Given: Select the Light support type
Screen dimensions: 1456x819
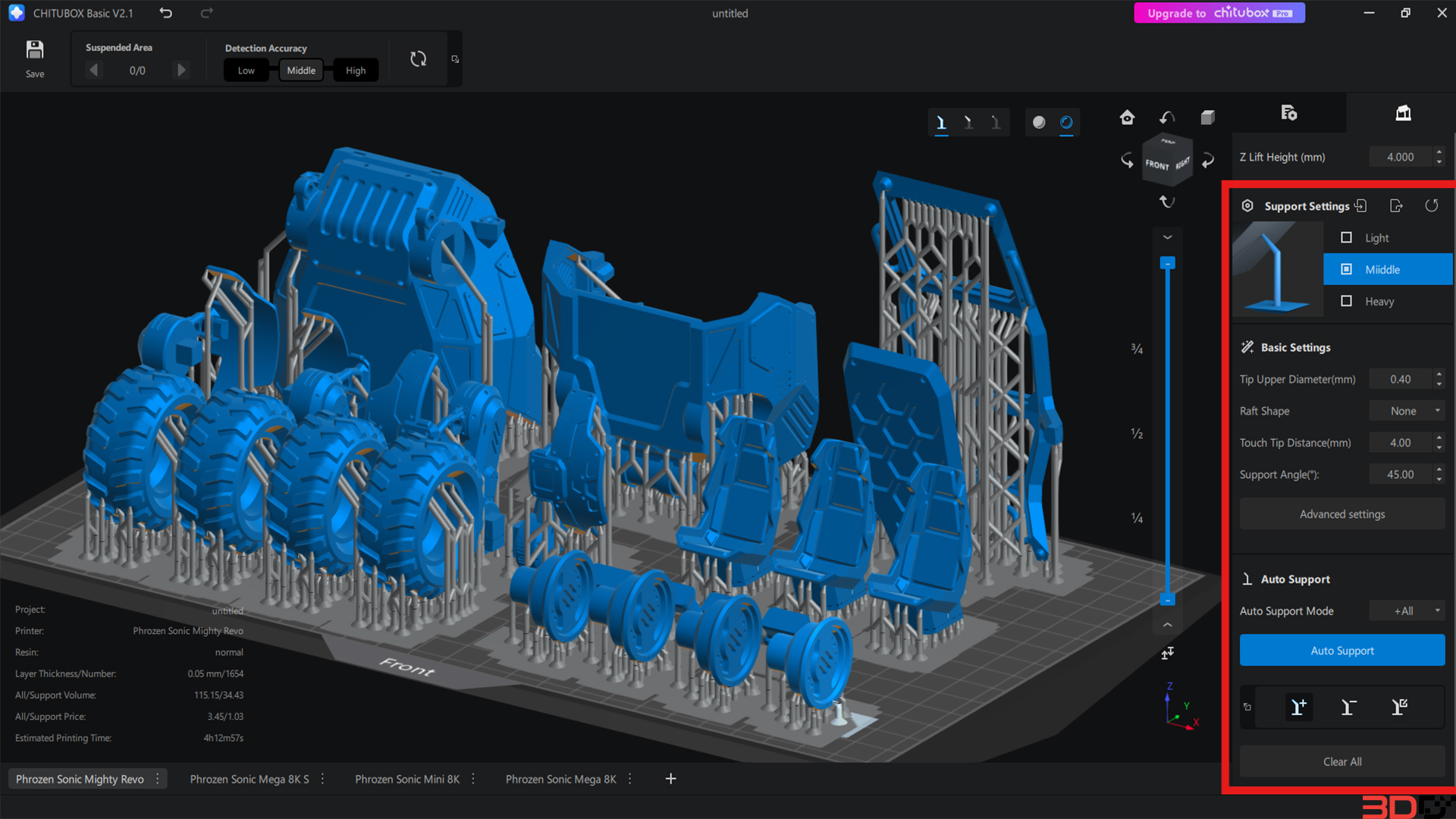Looking at the screenshot, I should tap(1388, 237).
